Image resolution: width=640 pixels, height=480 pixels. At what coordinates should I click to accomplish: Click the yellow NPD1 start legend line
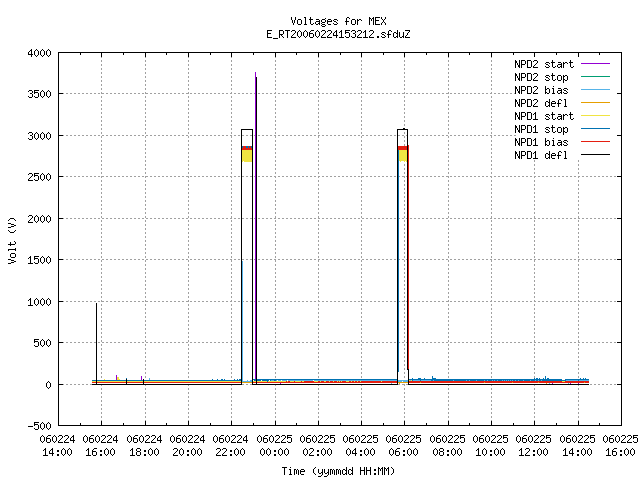tap(595, 116)
